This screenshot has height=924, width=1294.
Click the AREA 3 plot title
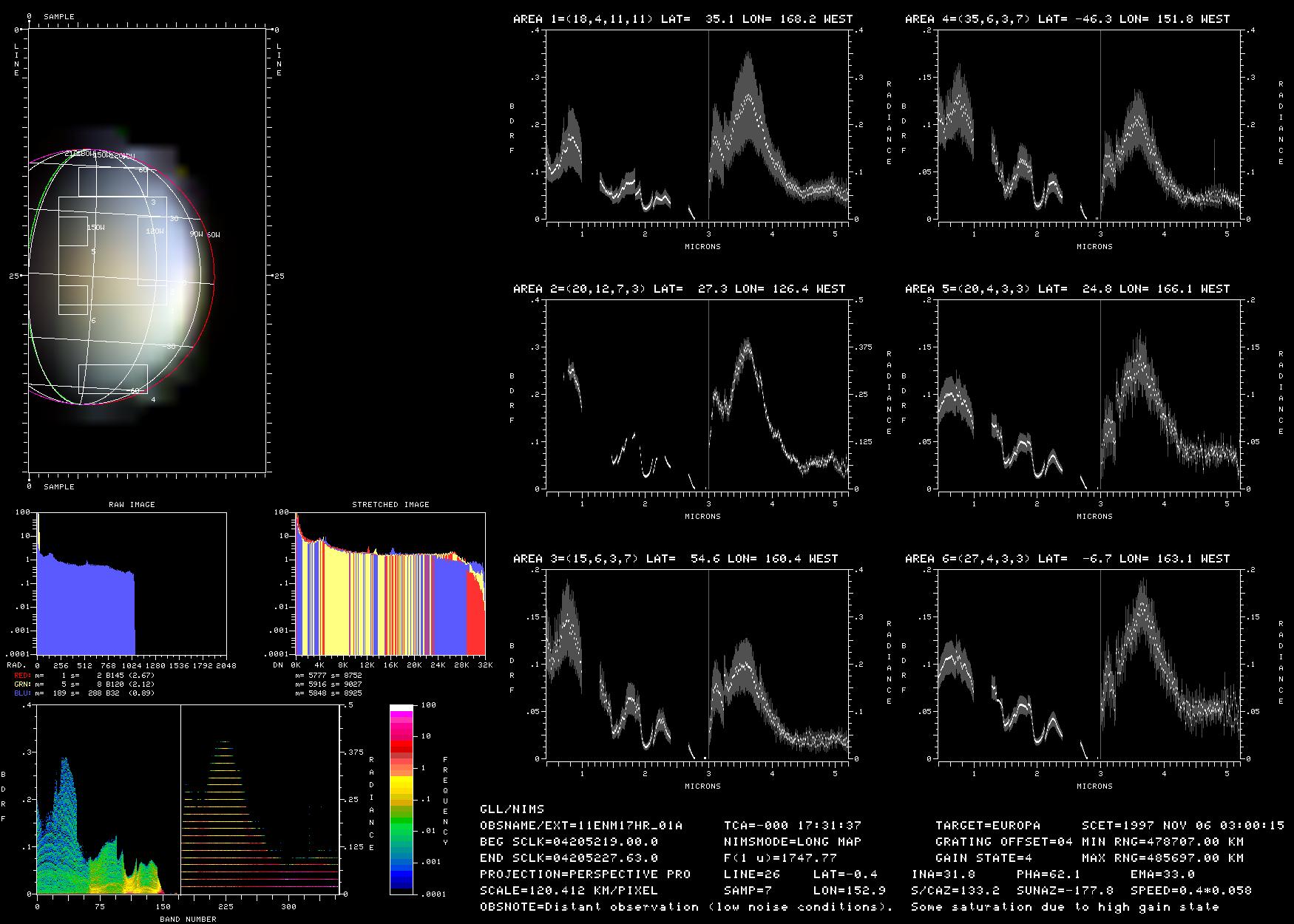point(675,559)
